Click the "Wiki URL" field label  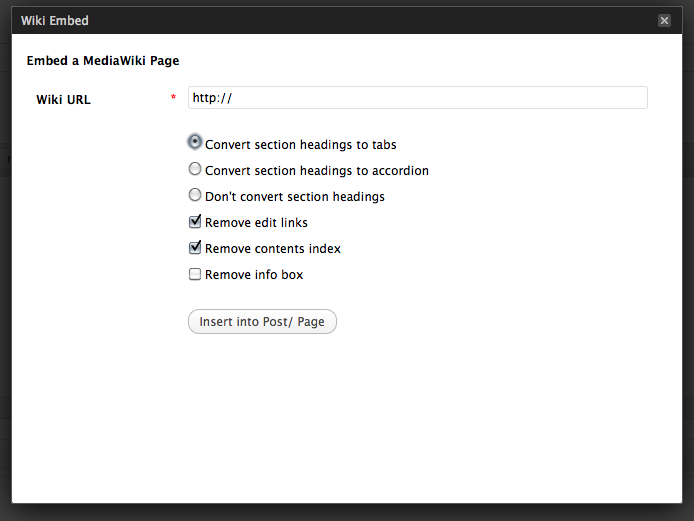click(x=63, y=100)
